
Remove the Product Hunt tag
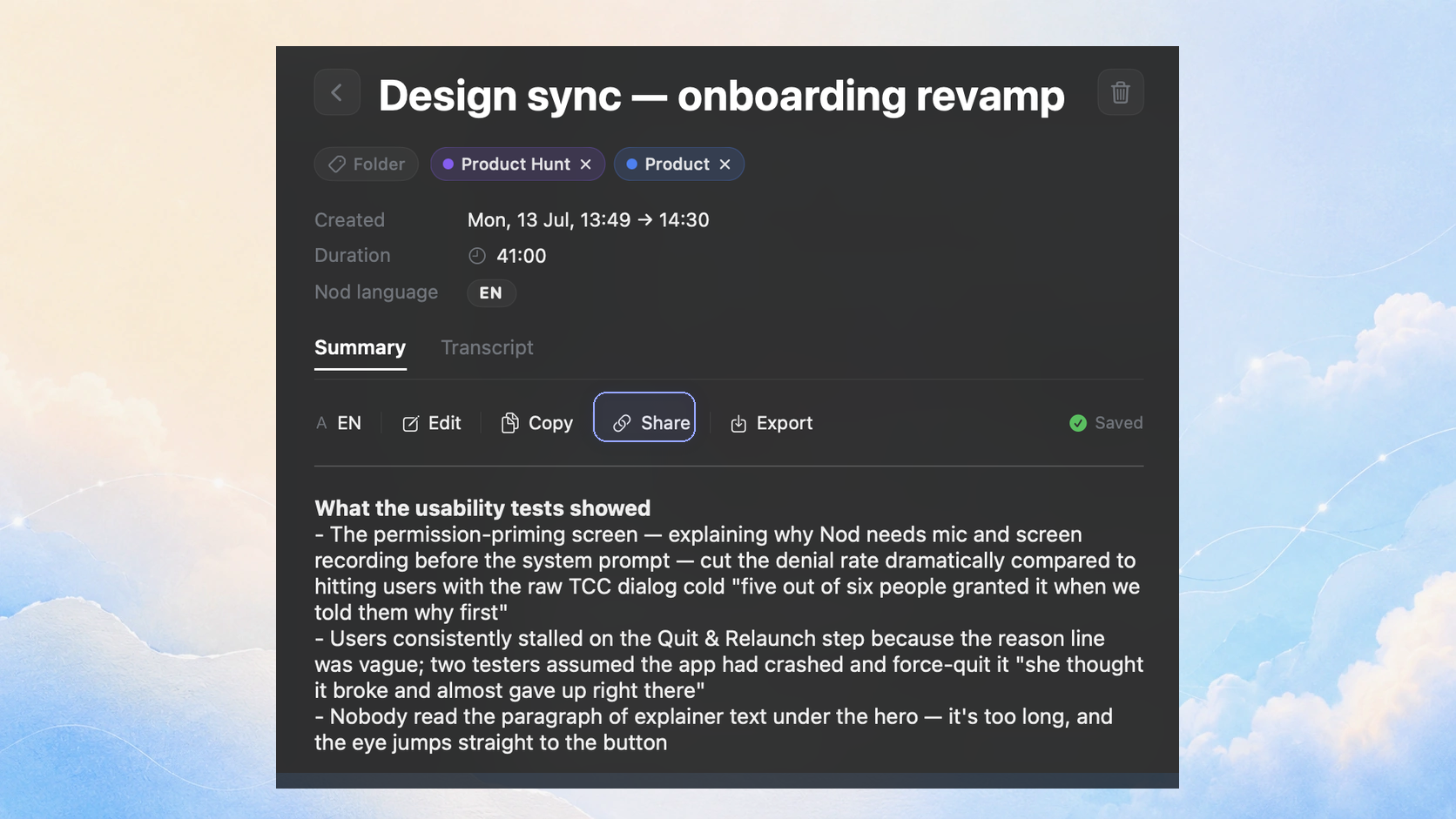tap(586, 164)
